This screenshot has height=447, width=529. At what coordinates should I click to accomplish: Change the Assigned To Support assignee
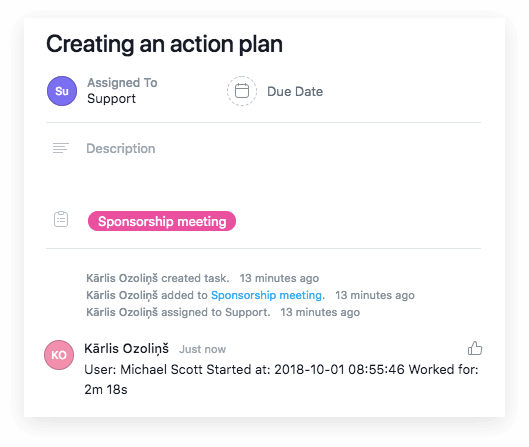tap(111, 99)
